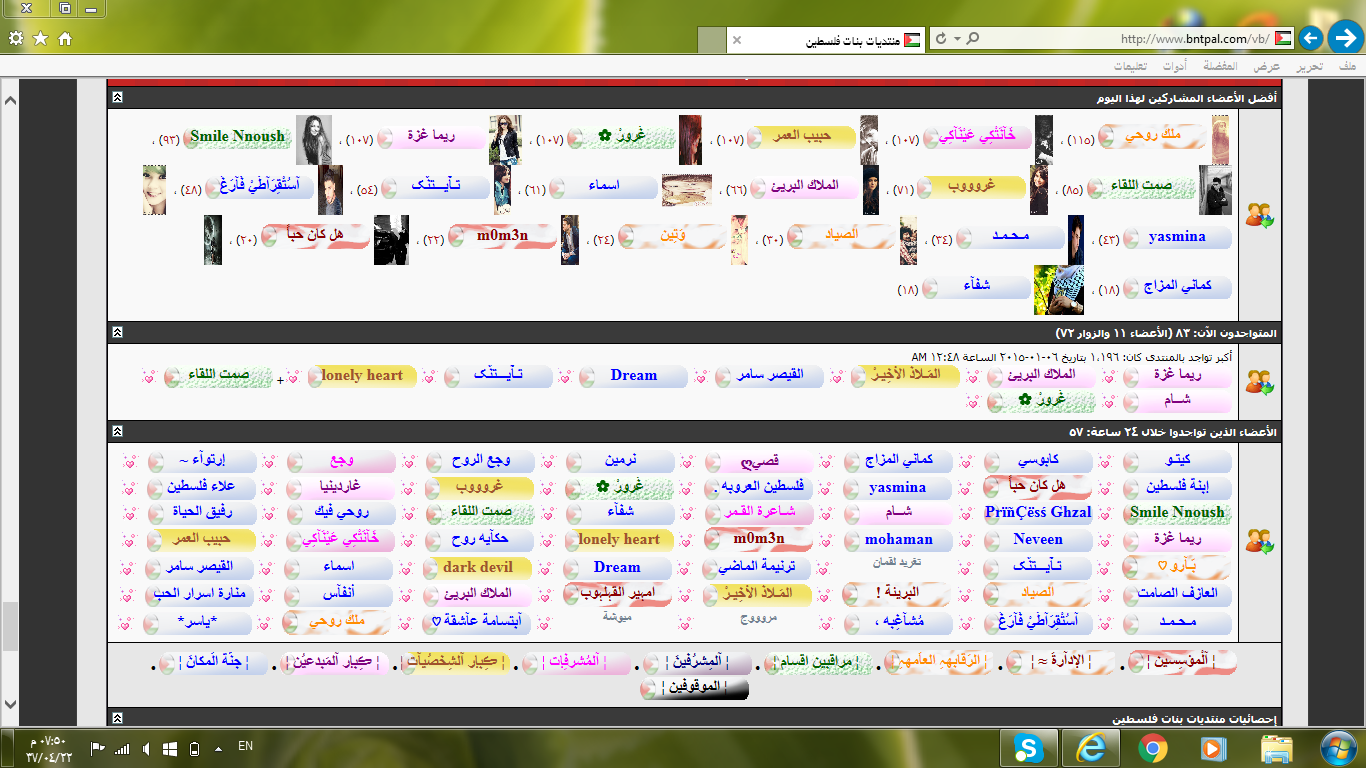Open member تغريد لقمان's plain text link
The image size is (1366, 768).
[x=898, y=563]
